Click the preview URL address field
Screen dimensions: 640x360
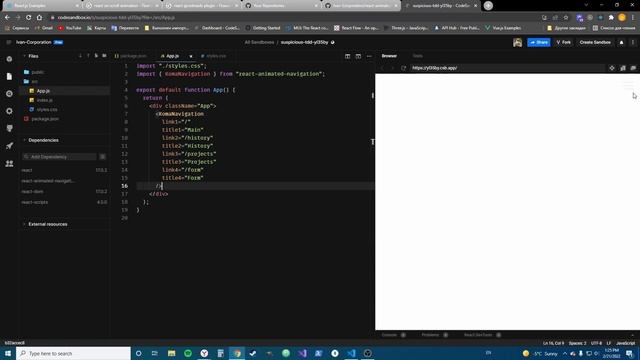[x=507, y=68]
